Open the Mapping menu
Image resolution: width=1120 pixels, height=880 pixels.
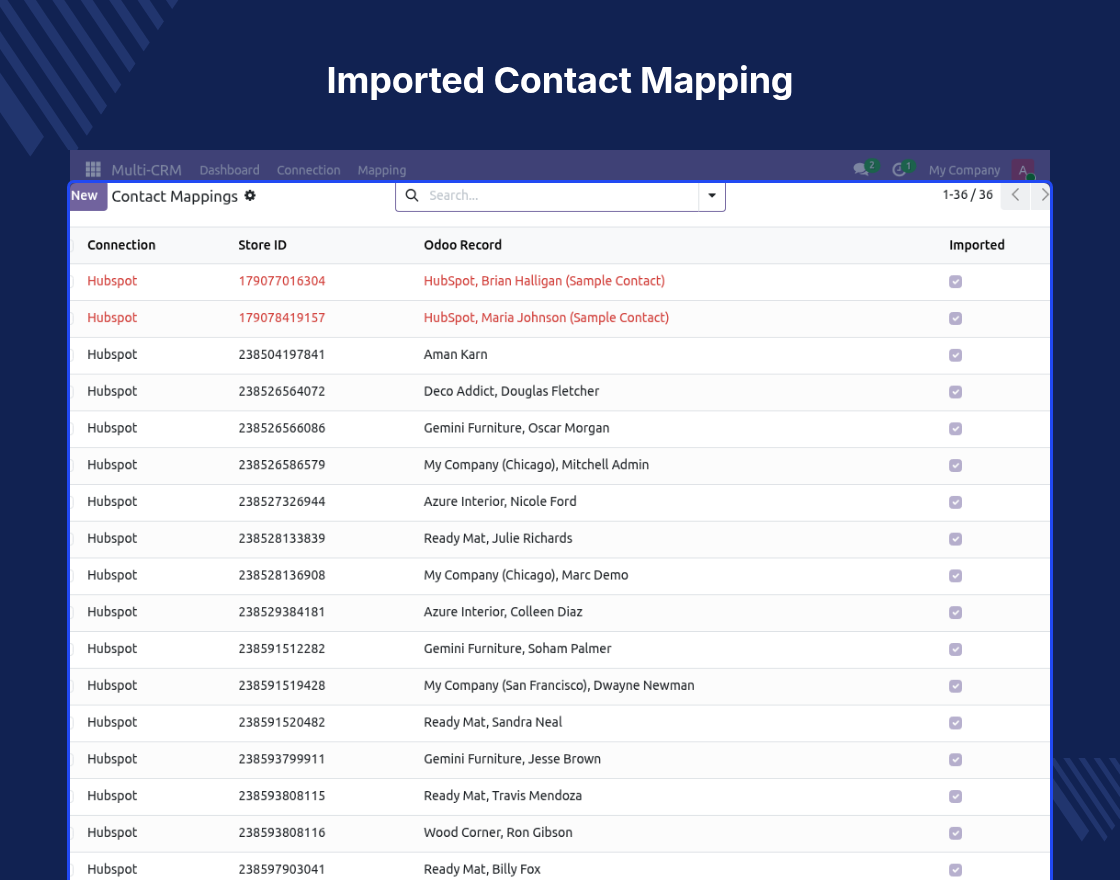[381, 170]
